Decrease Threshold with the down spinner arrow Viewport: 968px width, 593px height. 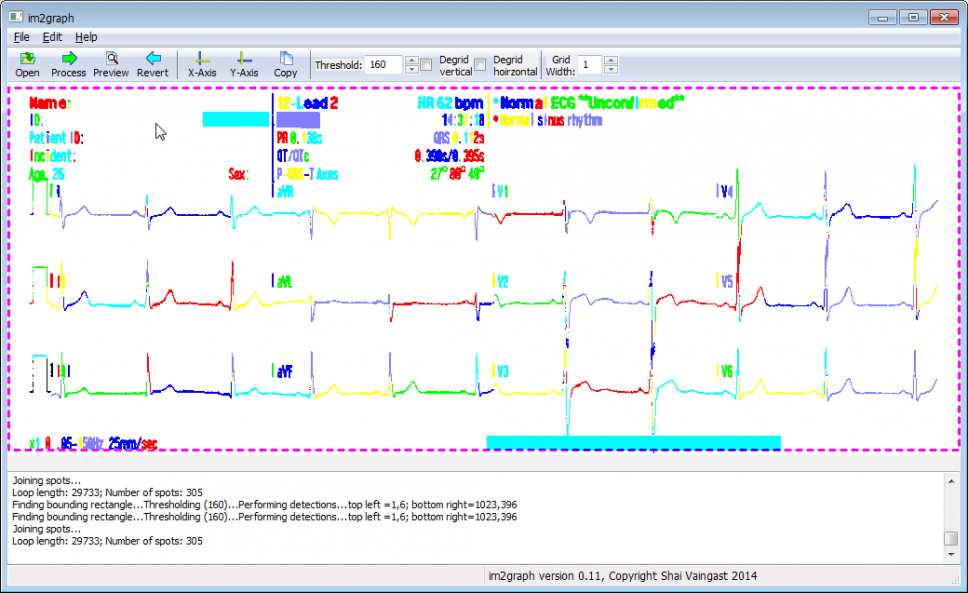pyautogui.click(x=411, y=70)
